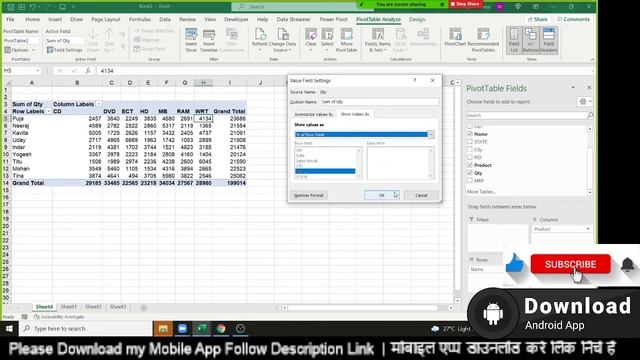Open Google Chrome from the taskbar
This screenshot has width=640, height=360.
(221, 329)
